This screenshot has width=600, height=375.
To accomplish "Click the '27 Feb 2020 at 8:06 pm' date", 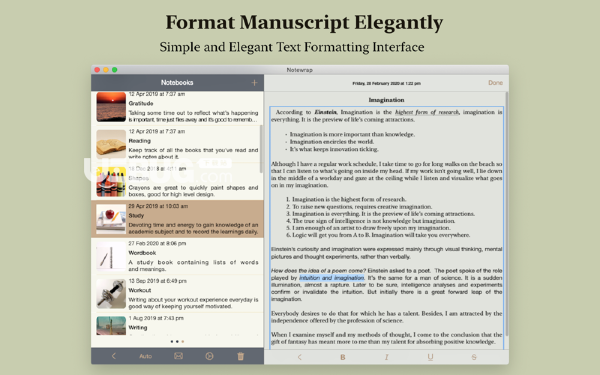I will pyautogui.click(x=157, y=243).
